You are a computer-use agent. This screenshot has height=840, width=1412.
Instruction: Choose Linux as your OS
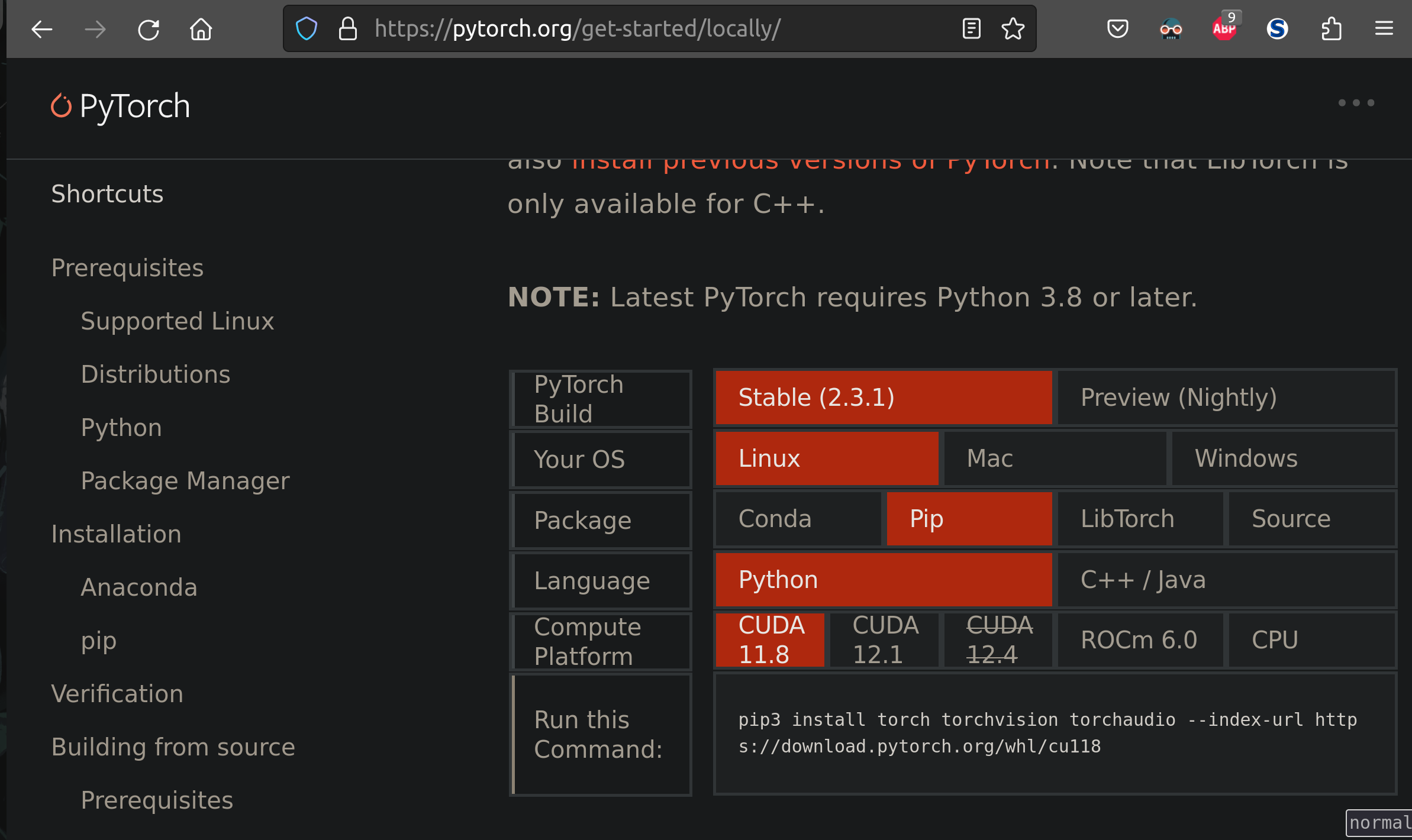[827, 458]
